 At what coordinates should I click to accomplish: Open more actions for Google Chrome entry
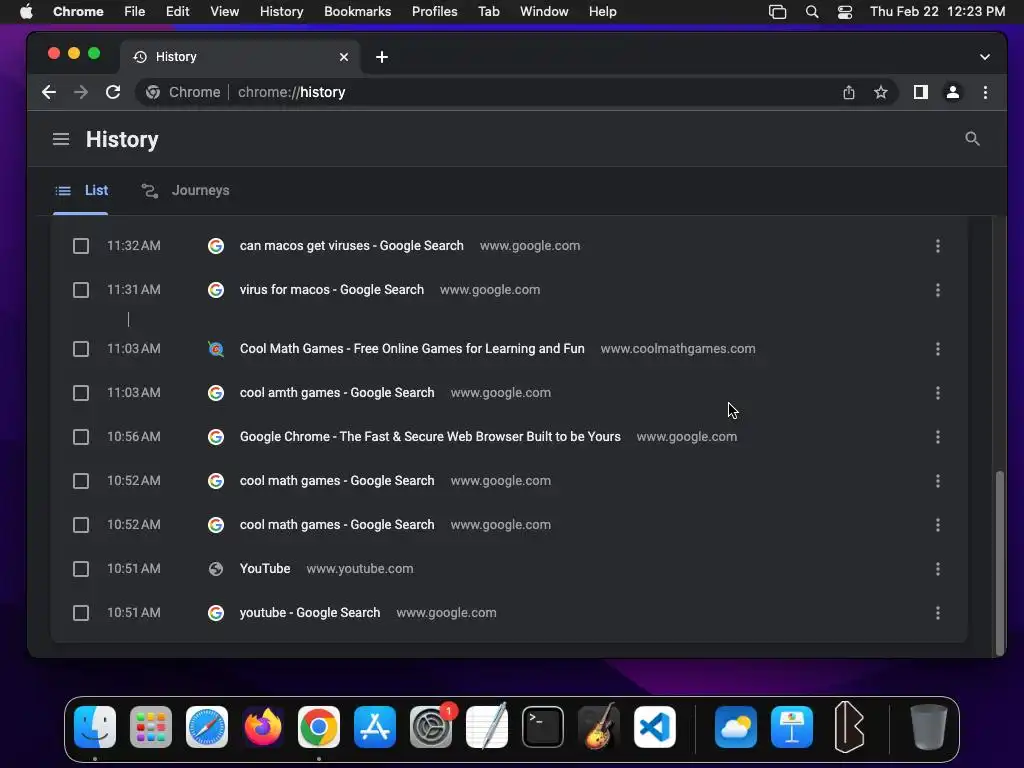click(938, 437)
